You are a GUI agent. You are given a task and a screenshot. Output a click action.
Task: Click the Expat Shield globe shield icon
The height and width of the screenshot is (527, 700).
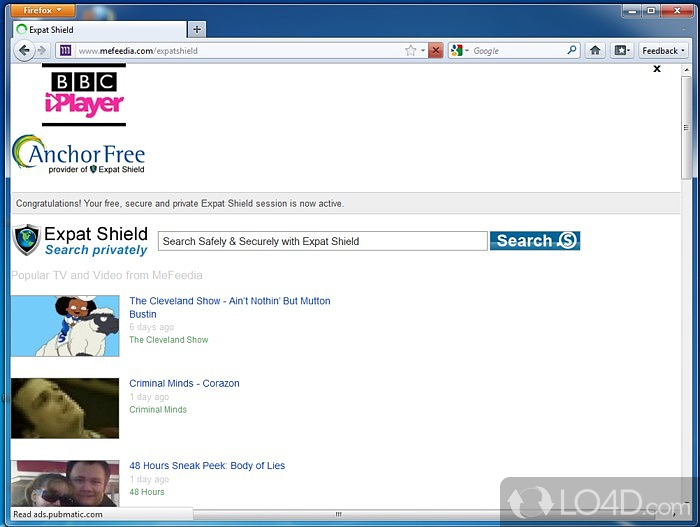click(x=26, y=240)
